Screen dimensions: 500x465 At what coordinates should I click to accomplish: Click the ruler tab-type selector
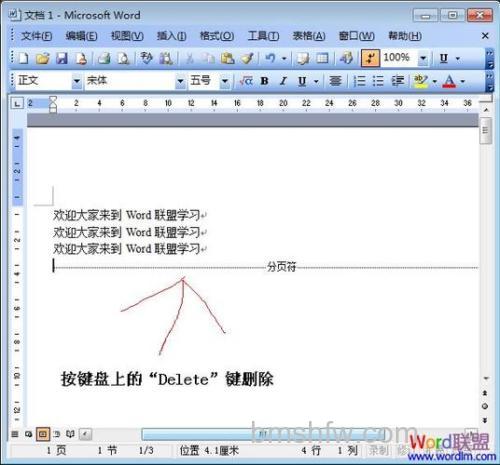click(x=17, y=103)
